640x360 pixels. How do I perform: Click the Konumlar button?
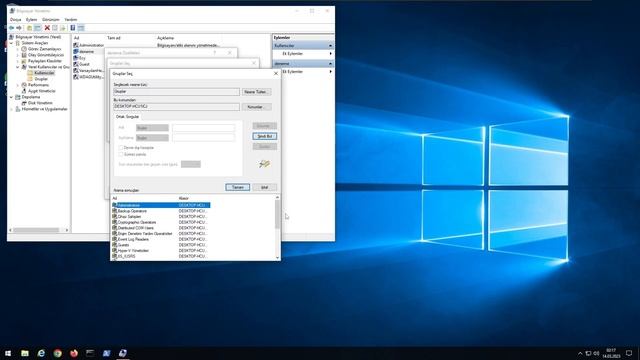pos(256,107)
